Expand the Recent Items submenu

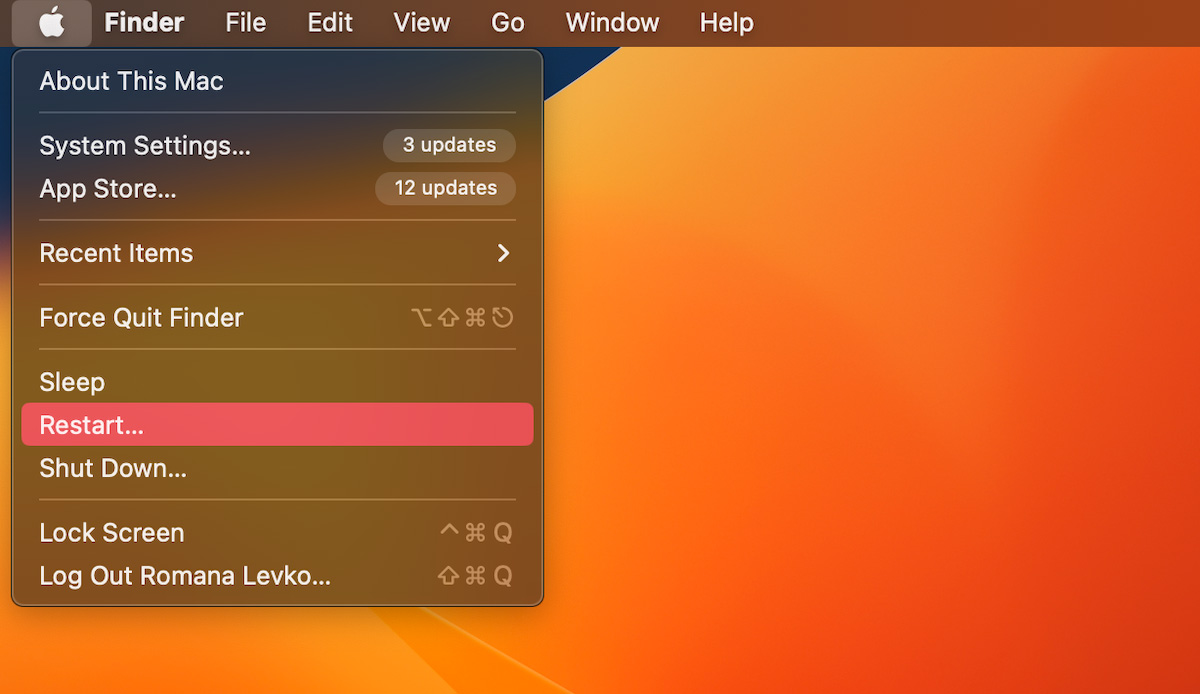click(277, 253)
